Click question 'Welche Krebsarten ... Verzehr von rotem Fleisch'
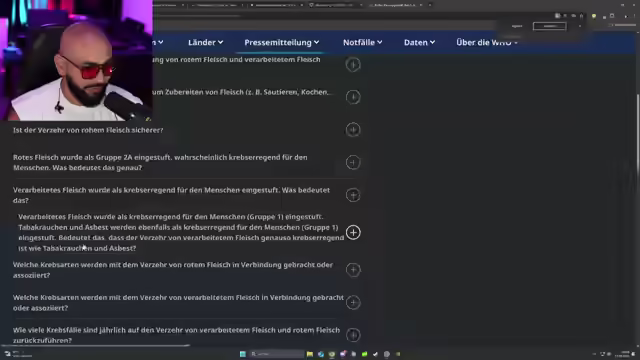Screen dimensions: 640x360 pos(173,270)
